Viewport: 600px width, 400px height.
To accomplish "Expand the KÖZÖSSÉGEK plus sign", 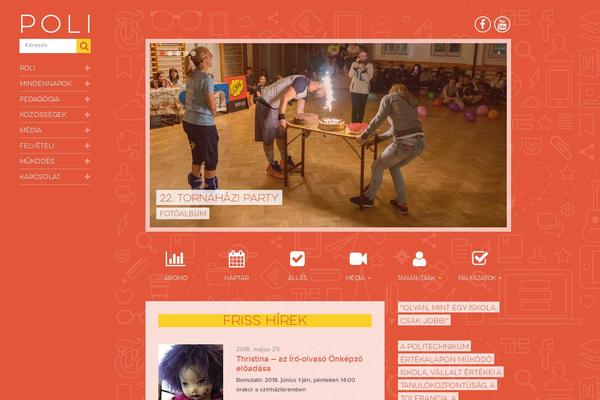I will click(87, 114).
